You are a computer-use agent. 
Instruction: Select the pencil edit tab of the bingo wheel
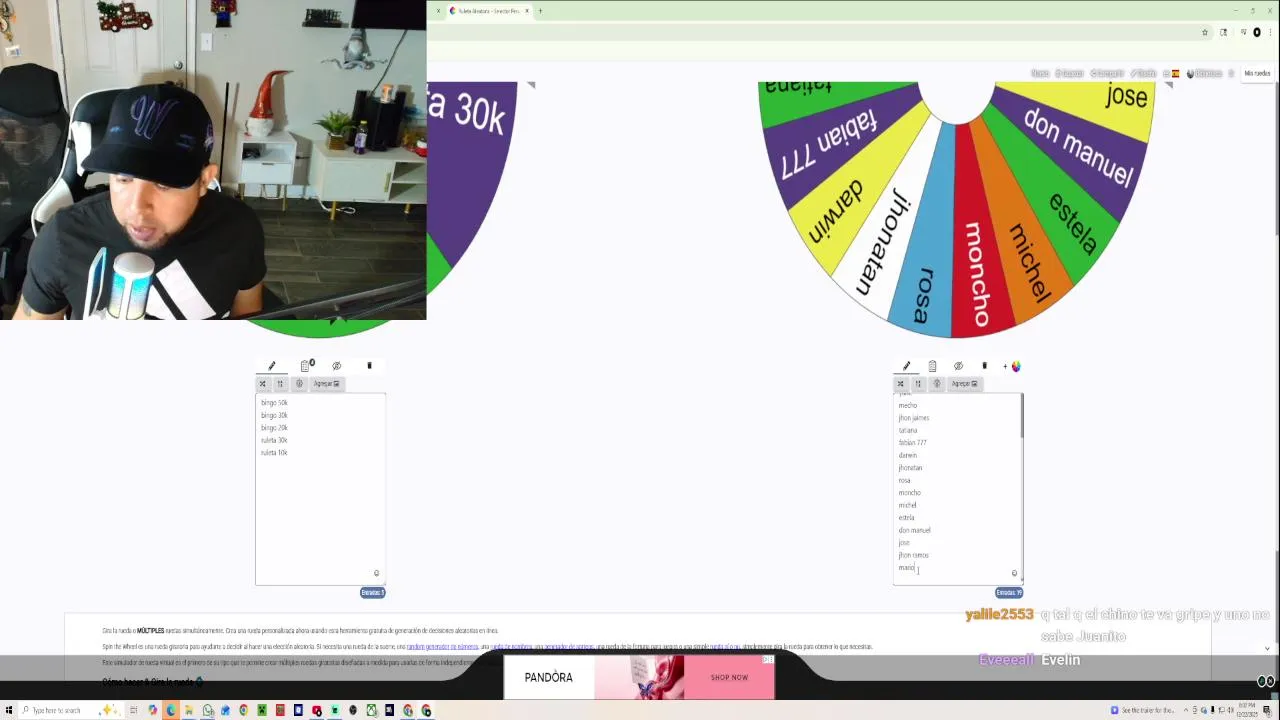(271, 366)
